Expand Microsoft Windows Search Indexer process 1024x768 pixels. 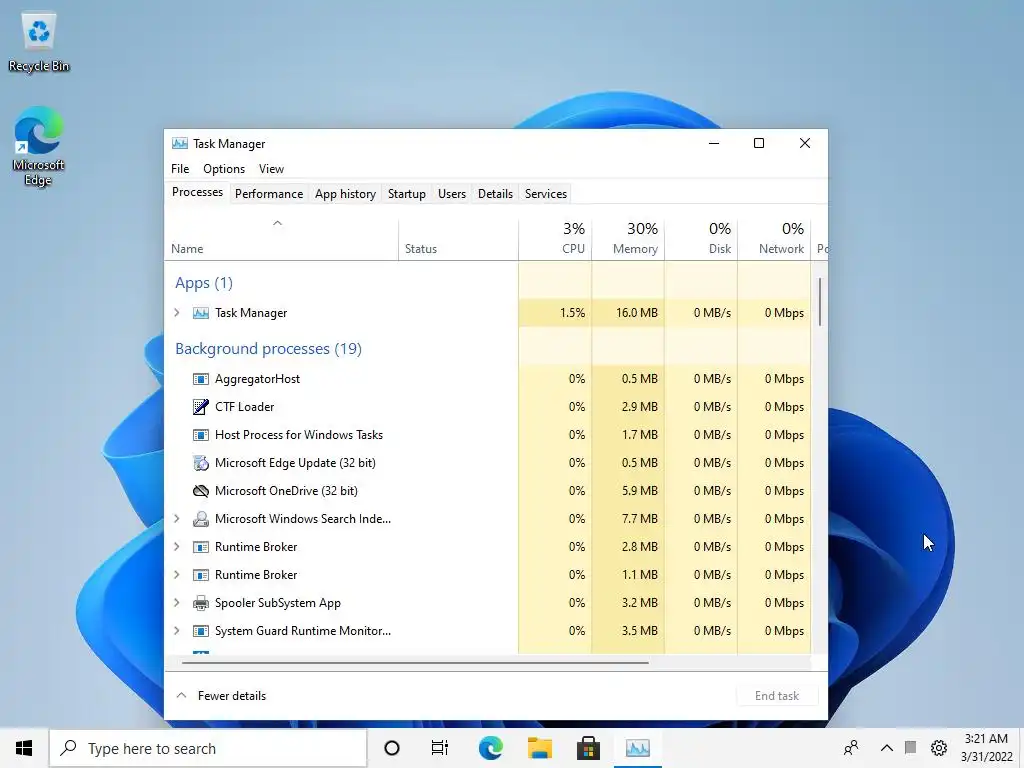tap(176, 519)
